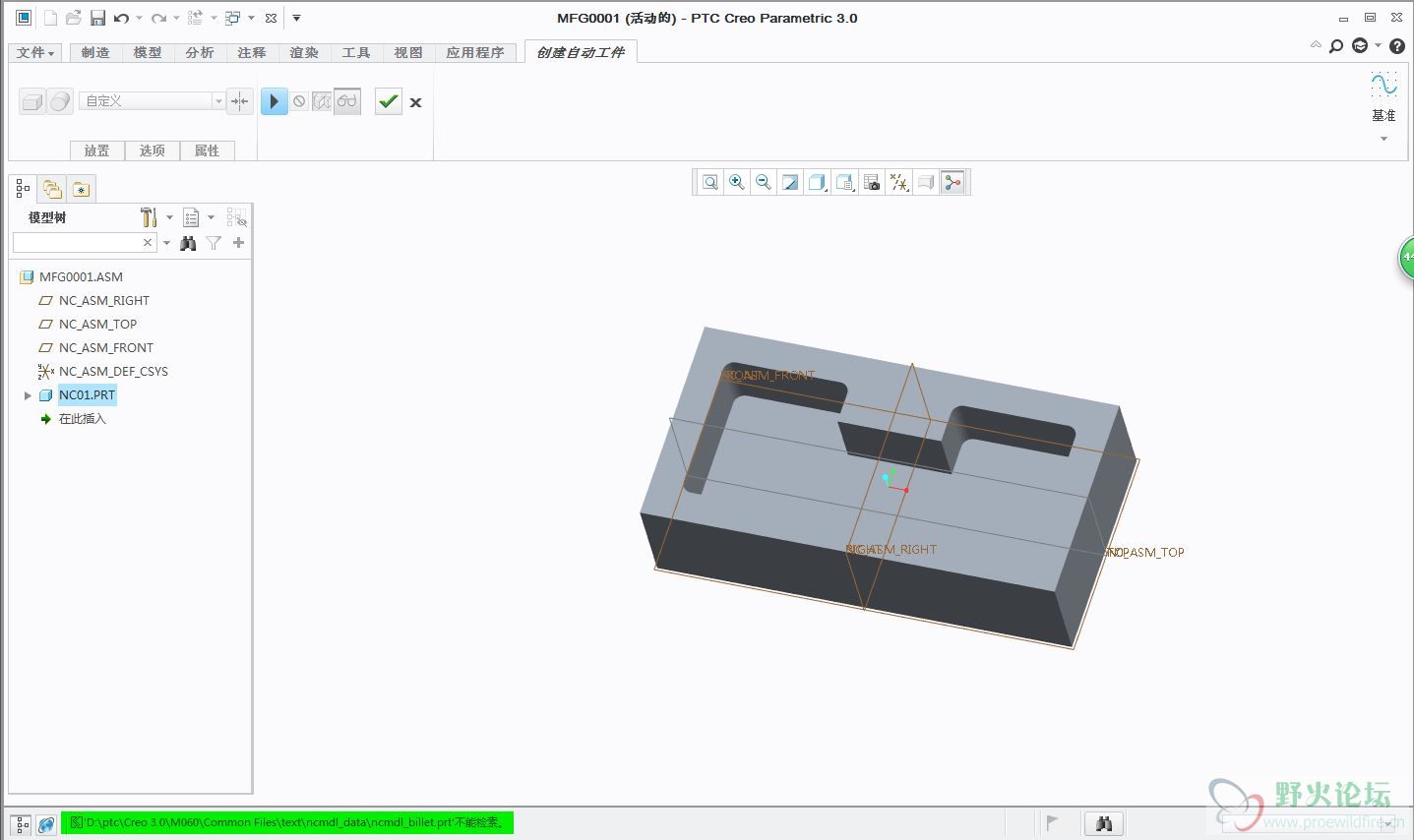Switch to the 分析 ribbon tab
Screen dimensions: 1414x840
pyautogui.click(x=199, y=52)
